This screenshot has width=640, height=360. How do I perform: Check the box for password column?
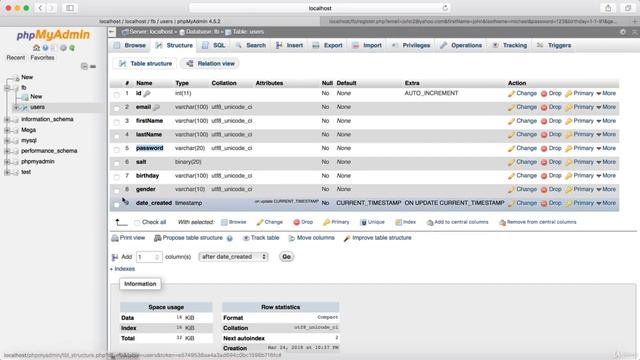[117, 150]
